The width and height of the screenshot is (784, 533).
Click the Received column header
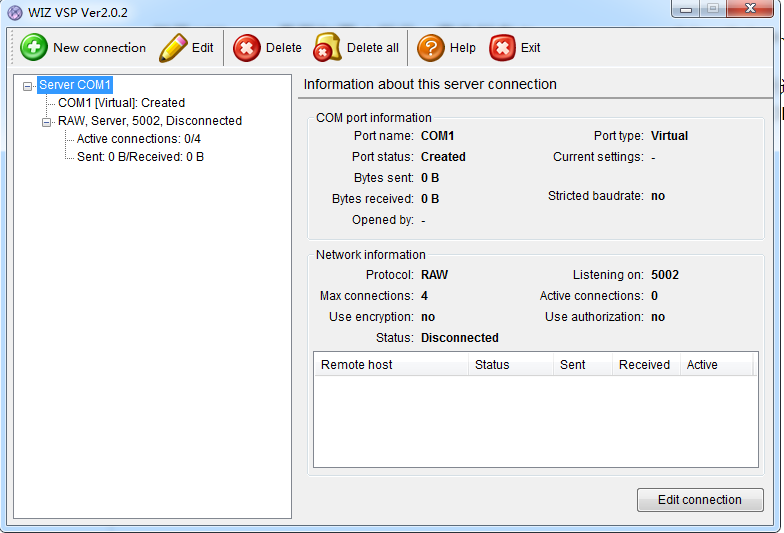(x=646, y=364)
